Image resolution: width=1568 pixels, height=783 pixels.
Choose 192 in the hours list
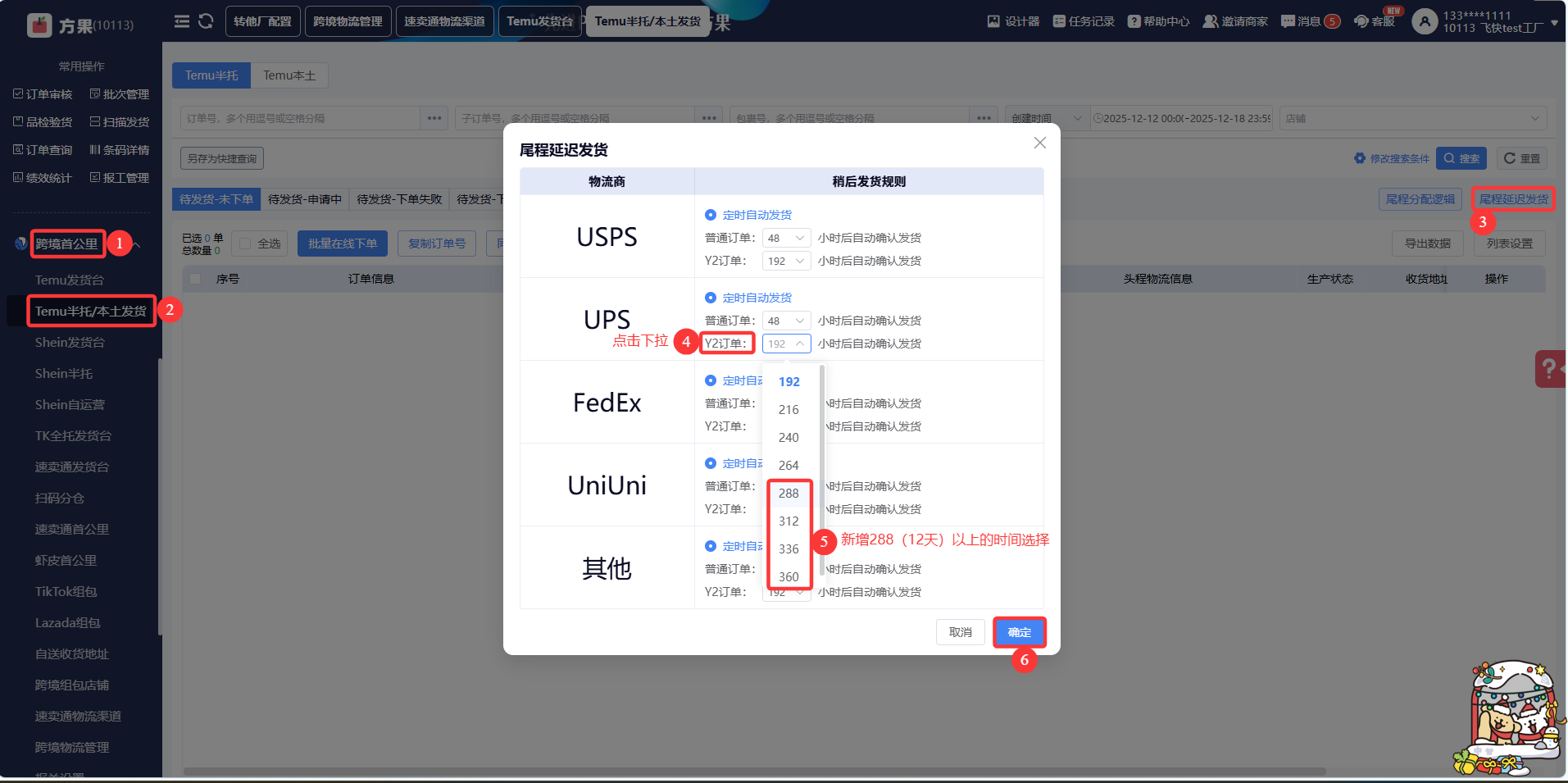[x=789, y=381]
